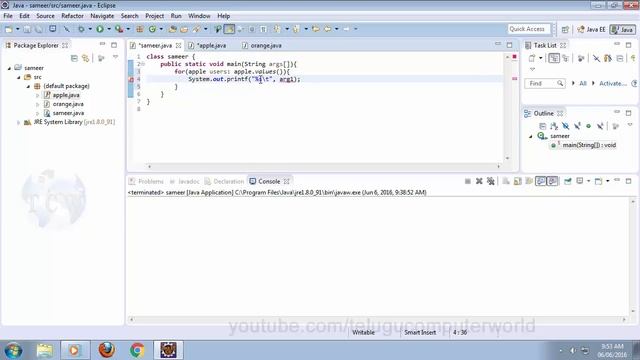The width and height of the screenshot is (640, 360).
Task: Collapse the default package node
Action: (28, 86)
